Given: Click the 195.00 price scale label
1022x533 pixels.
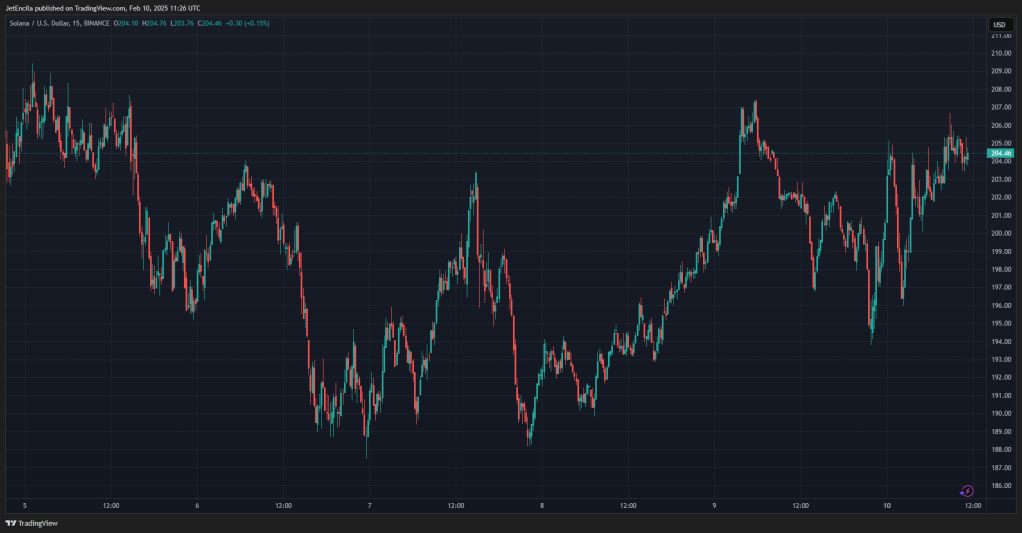Looking at the screenshot, I should (x=1001, y=323).
